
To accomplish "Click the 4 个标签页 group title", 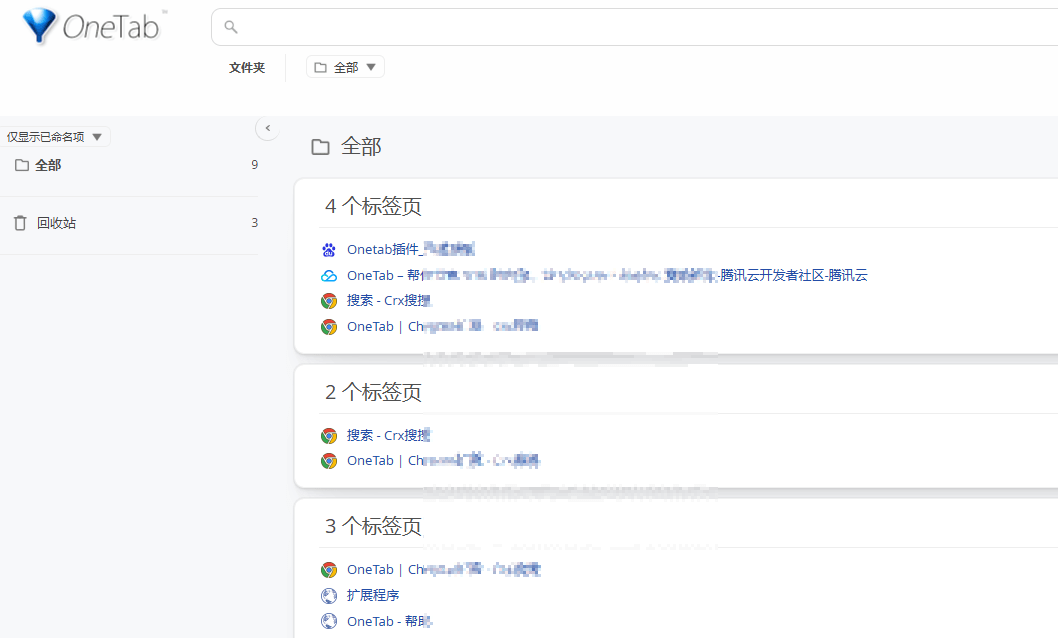I will pyautogui.click(x=373, y=206).
